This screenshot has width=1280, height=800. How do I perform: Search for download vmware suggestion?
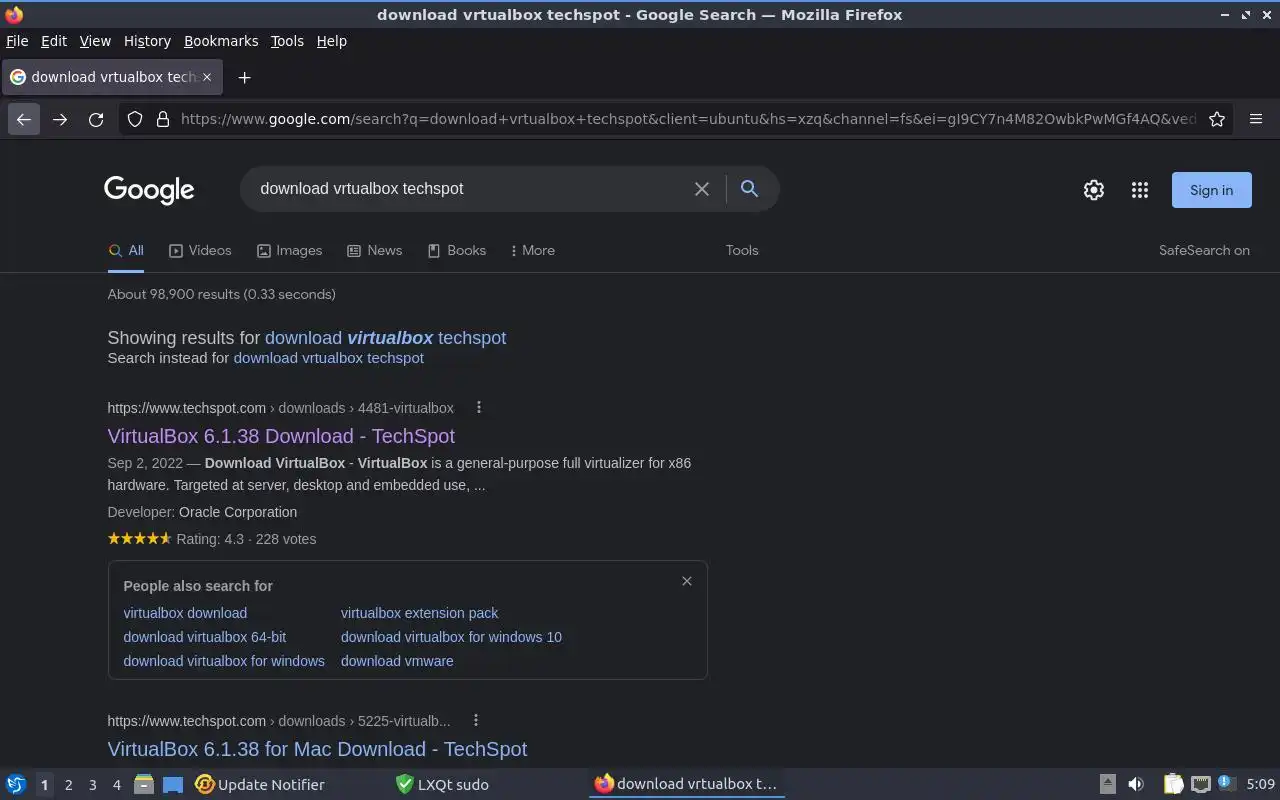[397, 661]
